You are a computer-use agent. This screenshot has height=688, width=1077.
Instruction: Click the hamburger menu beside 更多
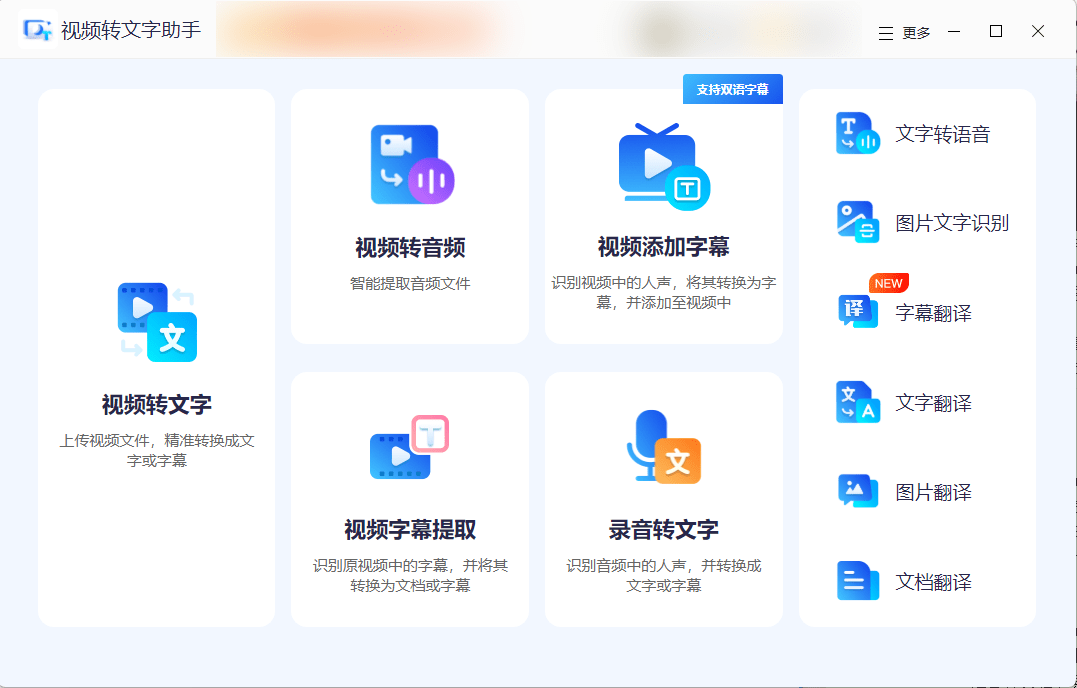[884, 32]
